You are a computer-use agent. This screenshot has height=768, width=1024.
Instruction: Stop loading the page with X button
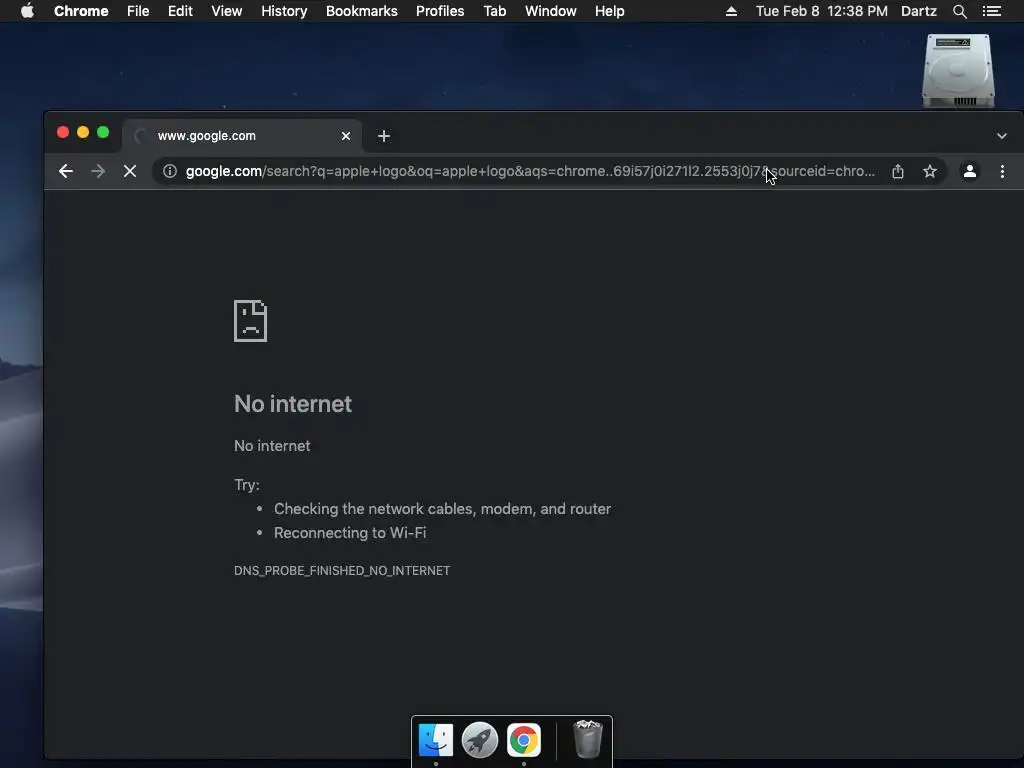130,171
